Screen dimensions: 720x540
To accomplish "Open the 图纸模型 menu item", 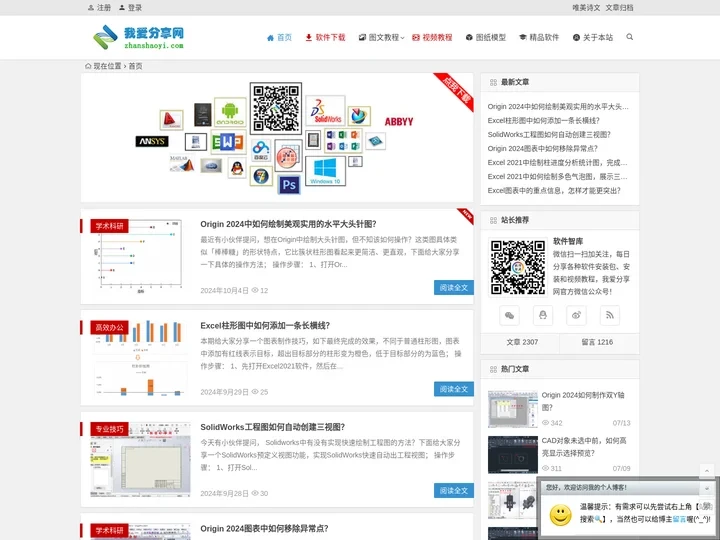I will click(486, 37).
